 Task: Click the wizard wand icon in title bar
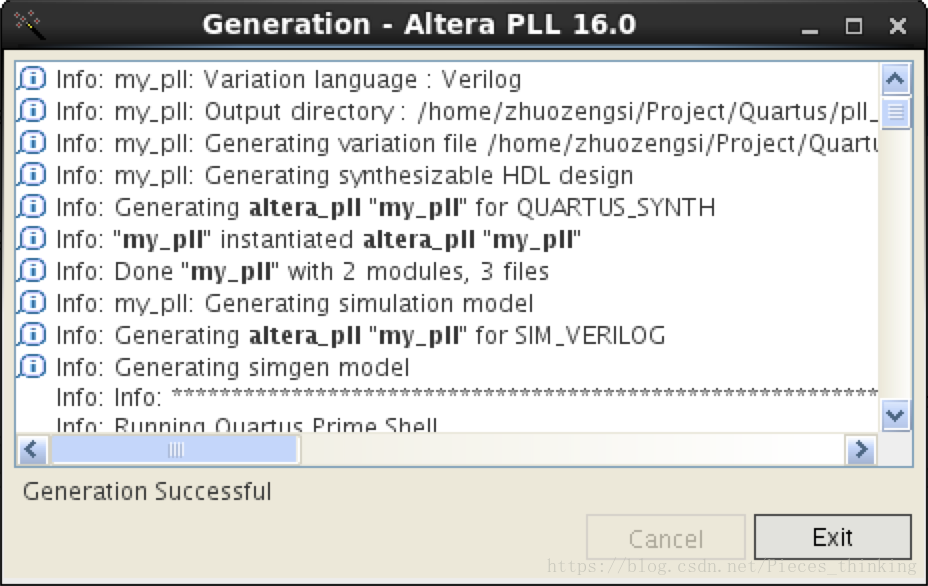28,24
